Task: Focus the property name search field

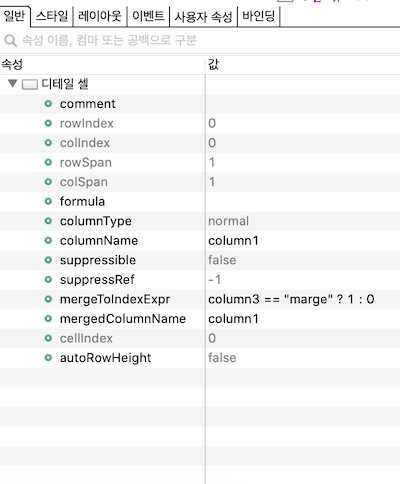Action: pos(200,41)
